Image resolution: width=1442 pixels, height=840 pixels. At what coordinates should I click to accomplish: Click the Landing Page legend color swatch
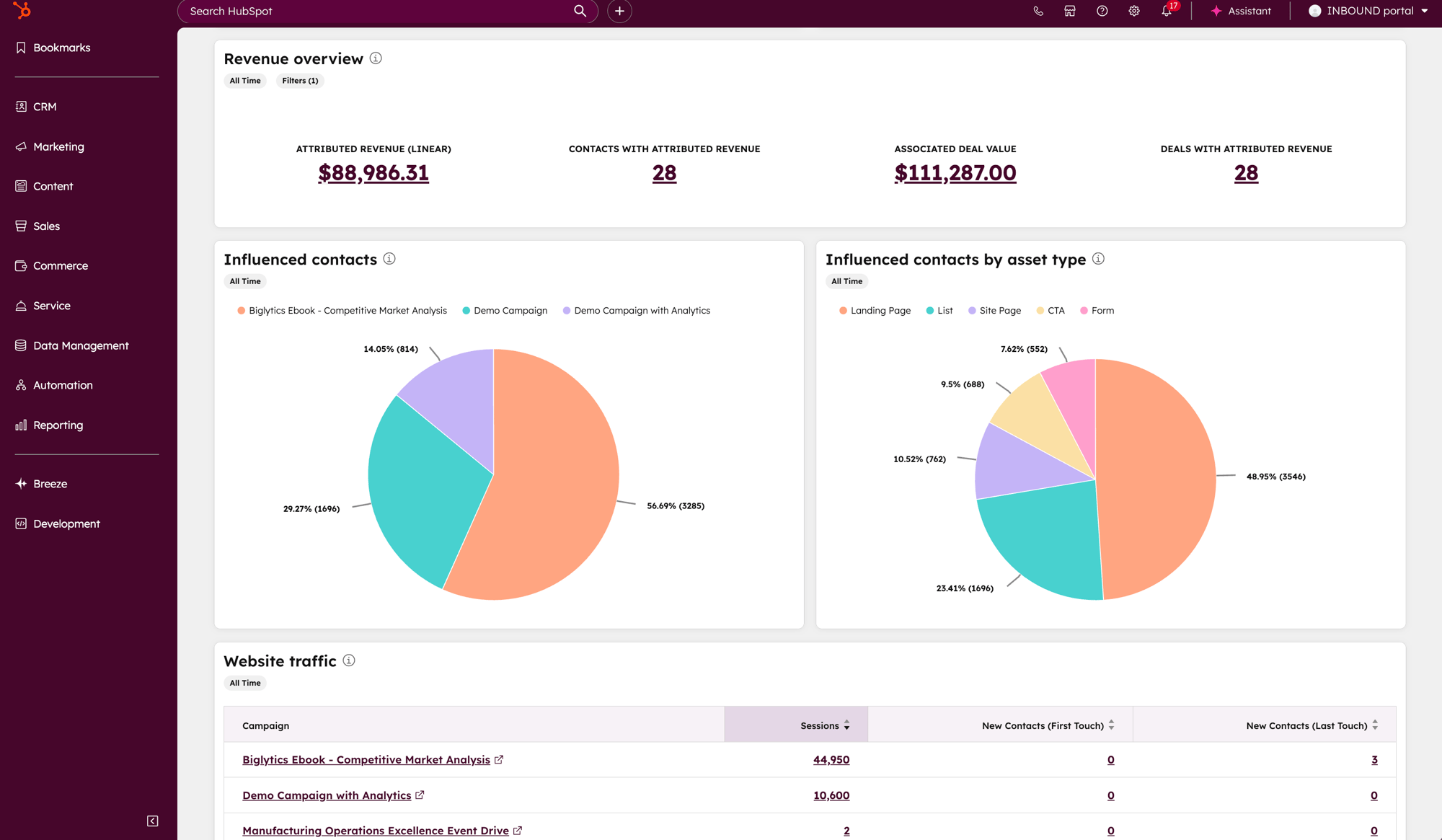(x=842, y=310)
